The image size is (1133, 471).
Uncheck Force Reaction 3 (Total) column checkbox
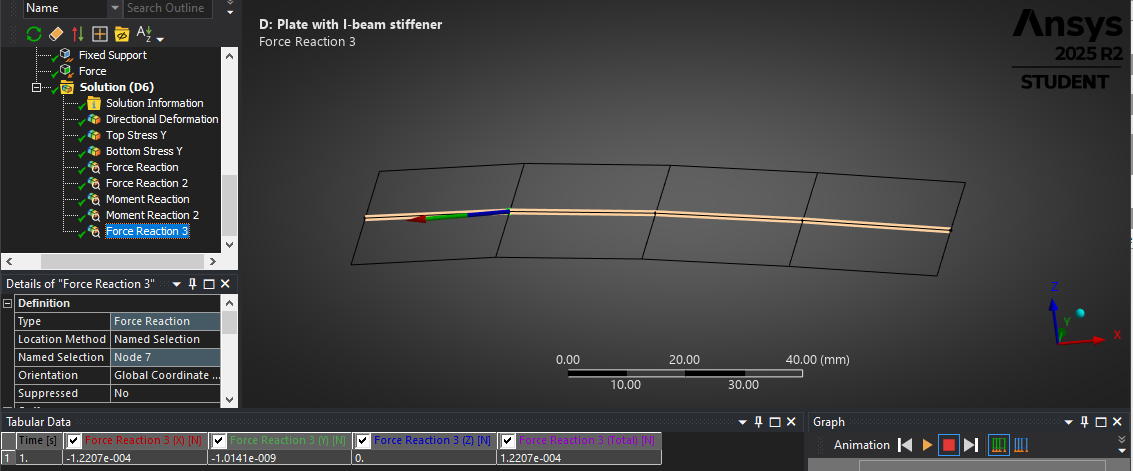508,441
